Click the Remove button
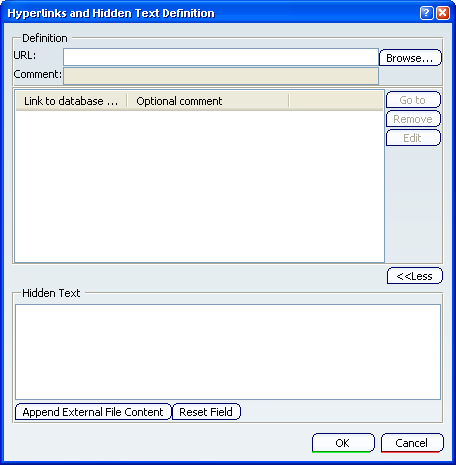456x465 pixels. coord(413,119)
